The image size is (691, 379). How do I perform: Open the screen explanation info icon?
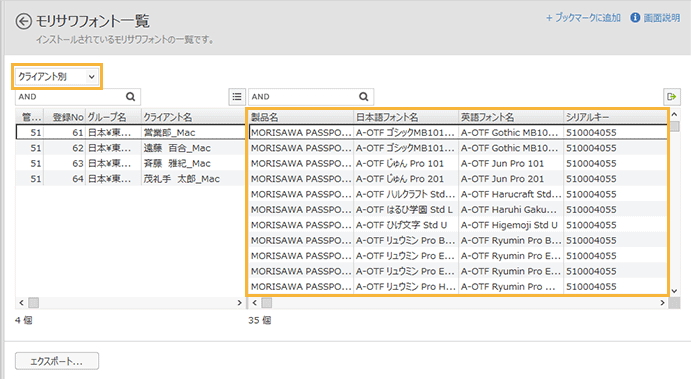(x=635, y=18)
